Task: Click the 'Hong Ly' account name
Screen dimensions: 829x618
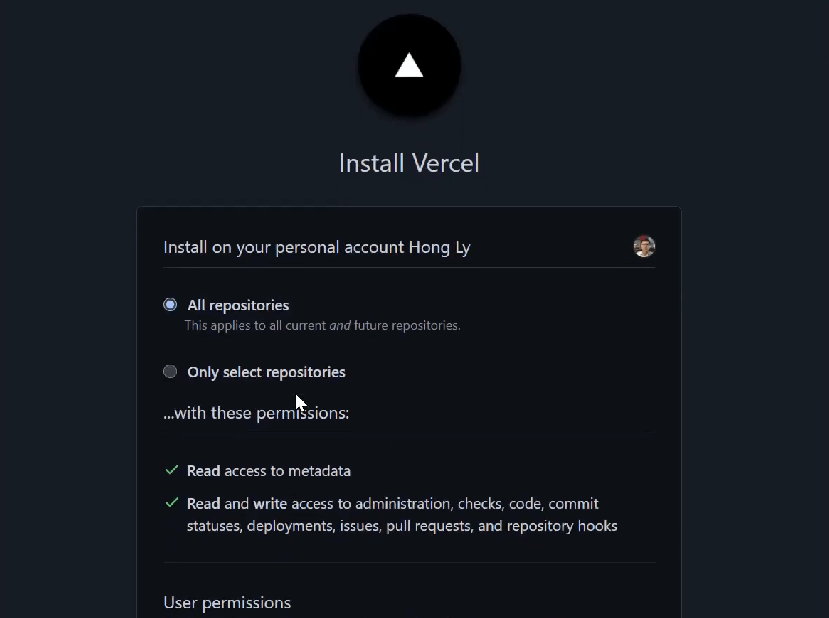Action: 439,248
